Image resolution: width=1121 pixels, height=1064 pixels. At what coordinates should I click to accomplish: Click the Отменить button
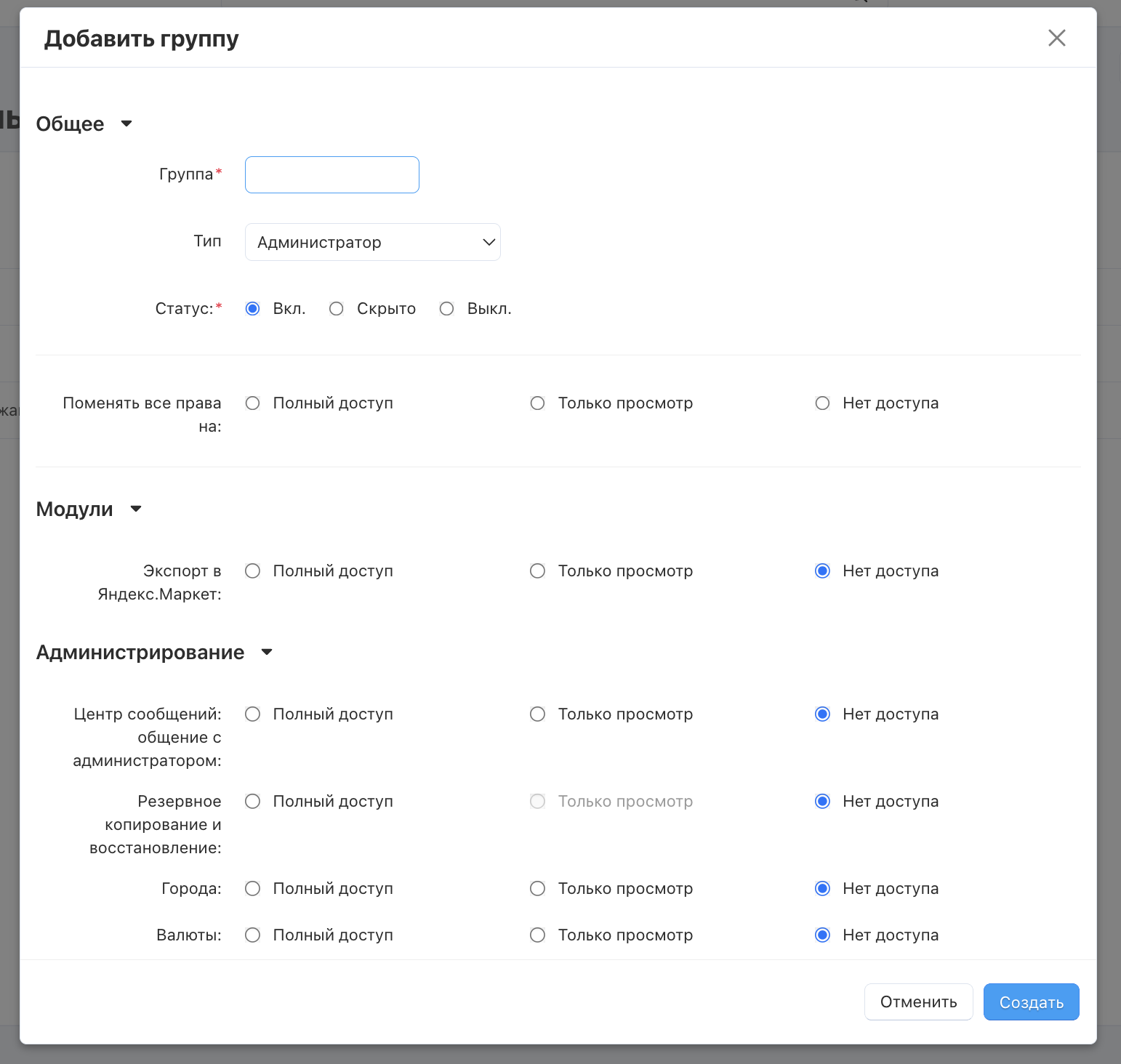click(x=918, y=1002)
